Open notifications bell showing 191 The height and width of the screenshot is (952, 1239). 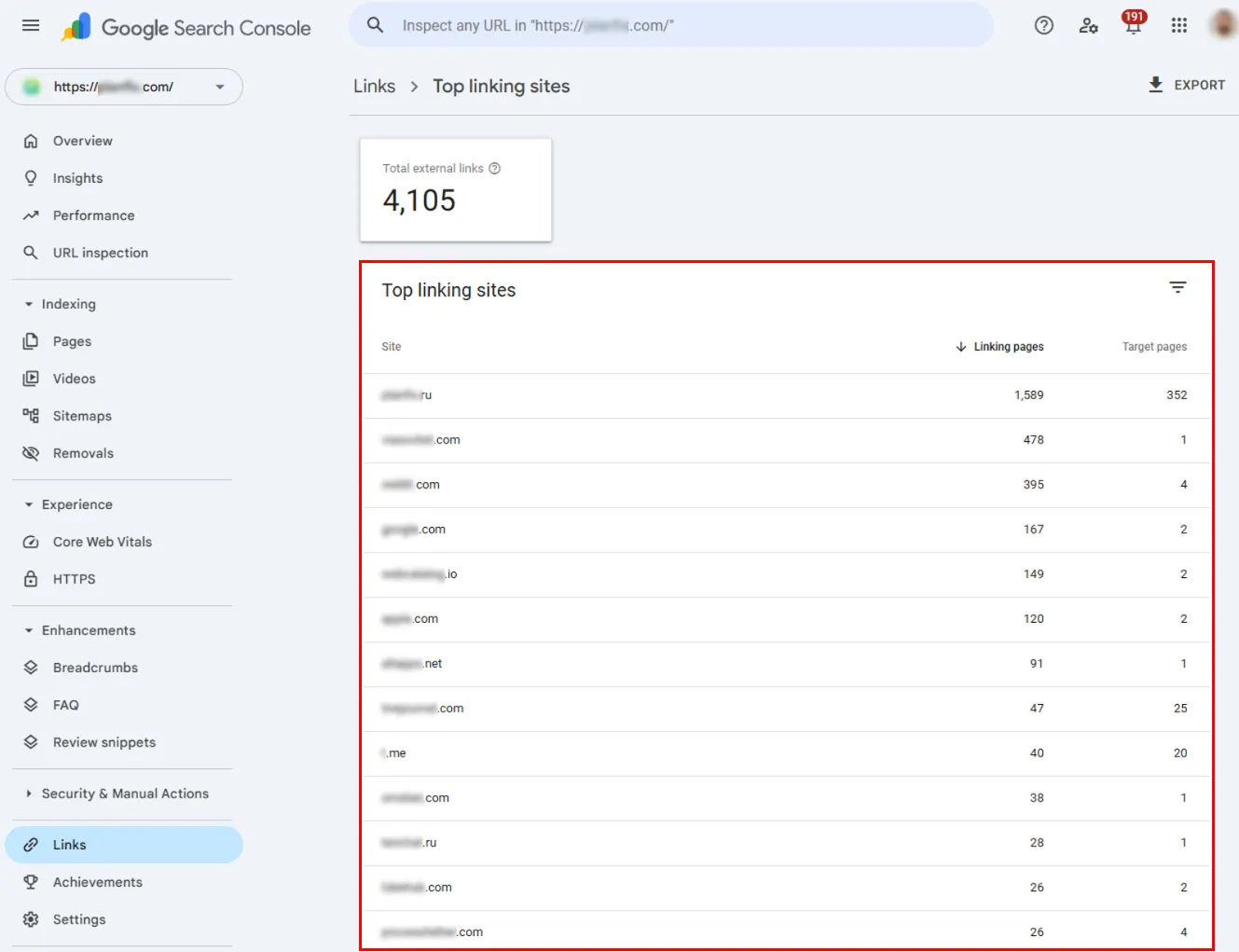tap(1133, 23)
